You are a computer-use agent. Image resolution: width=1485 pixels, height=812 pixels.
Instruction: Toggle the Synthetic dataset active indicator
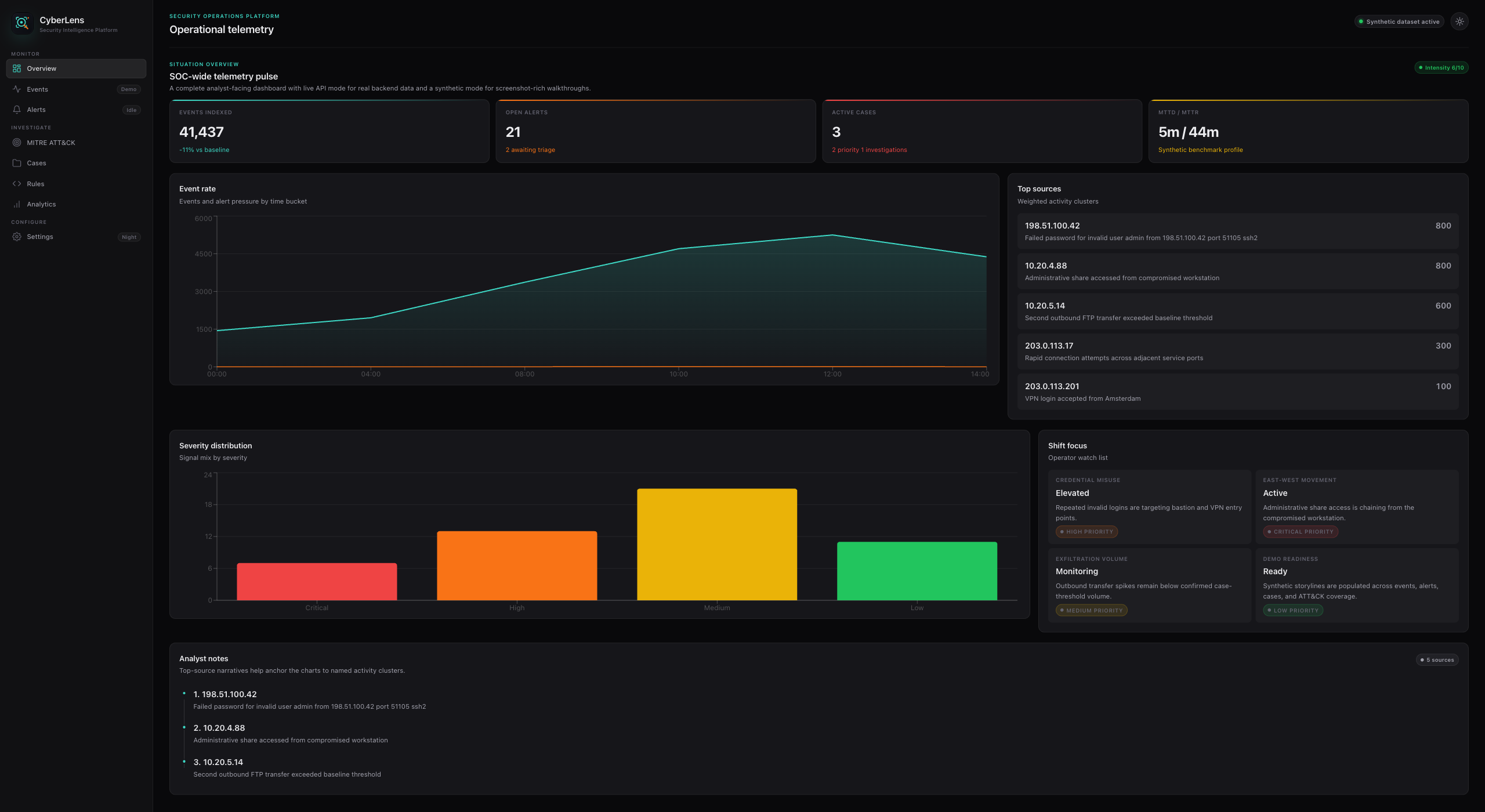[x=1399, y=21]
